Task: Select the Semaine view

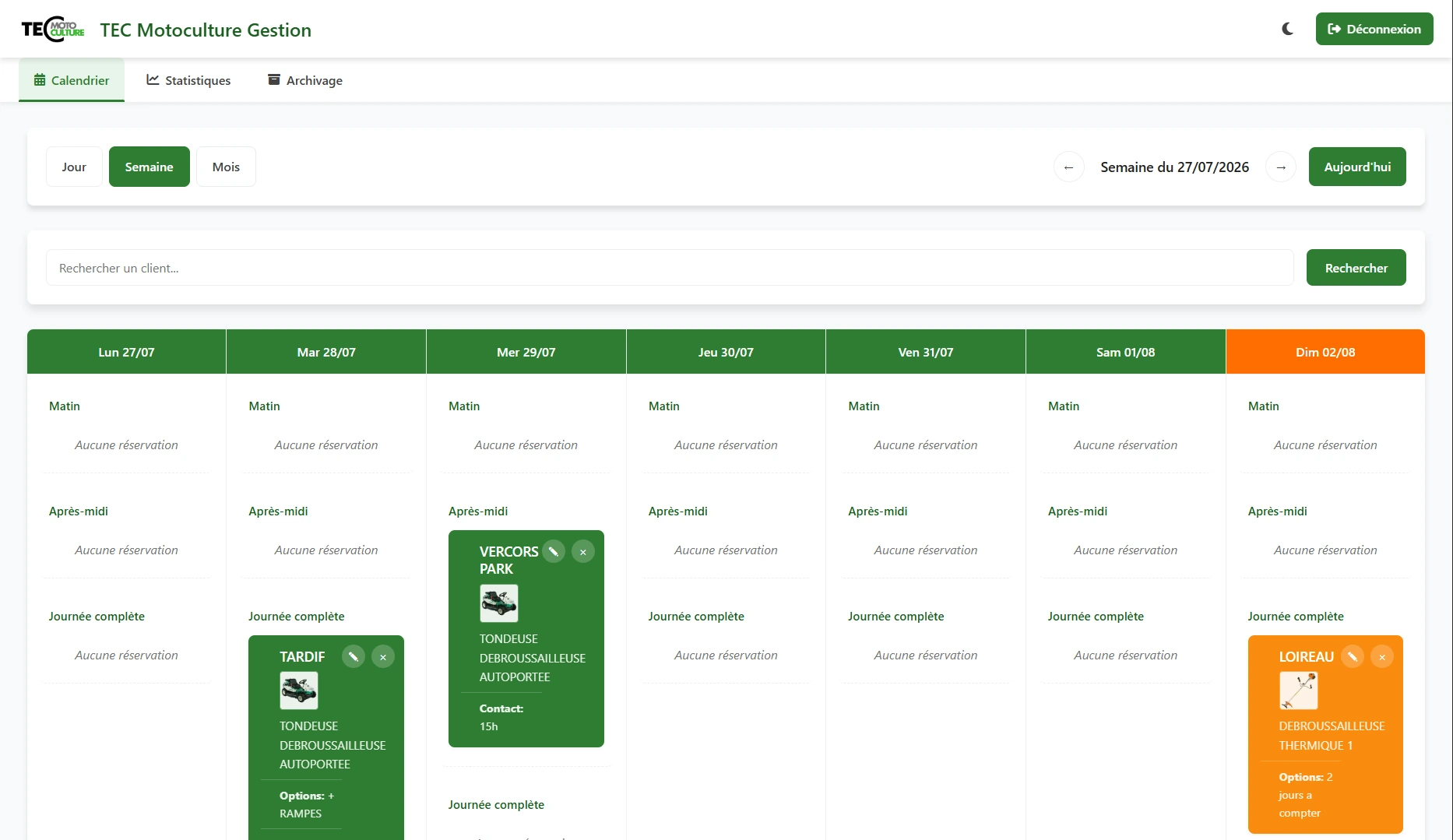Action: pyautogui.click(x=150, y=167)
